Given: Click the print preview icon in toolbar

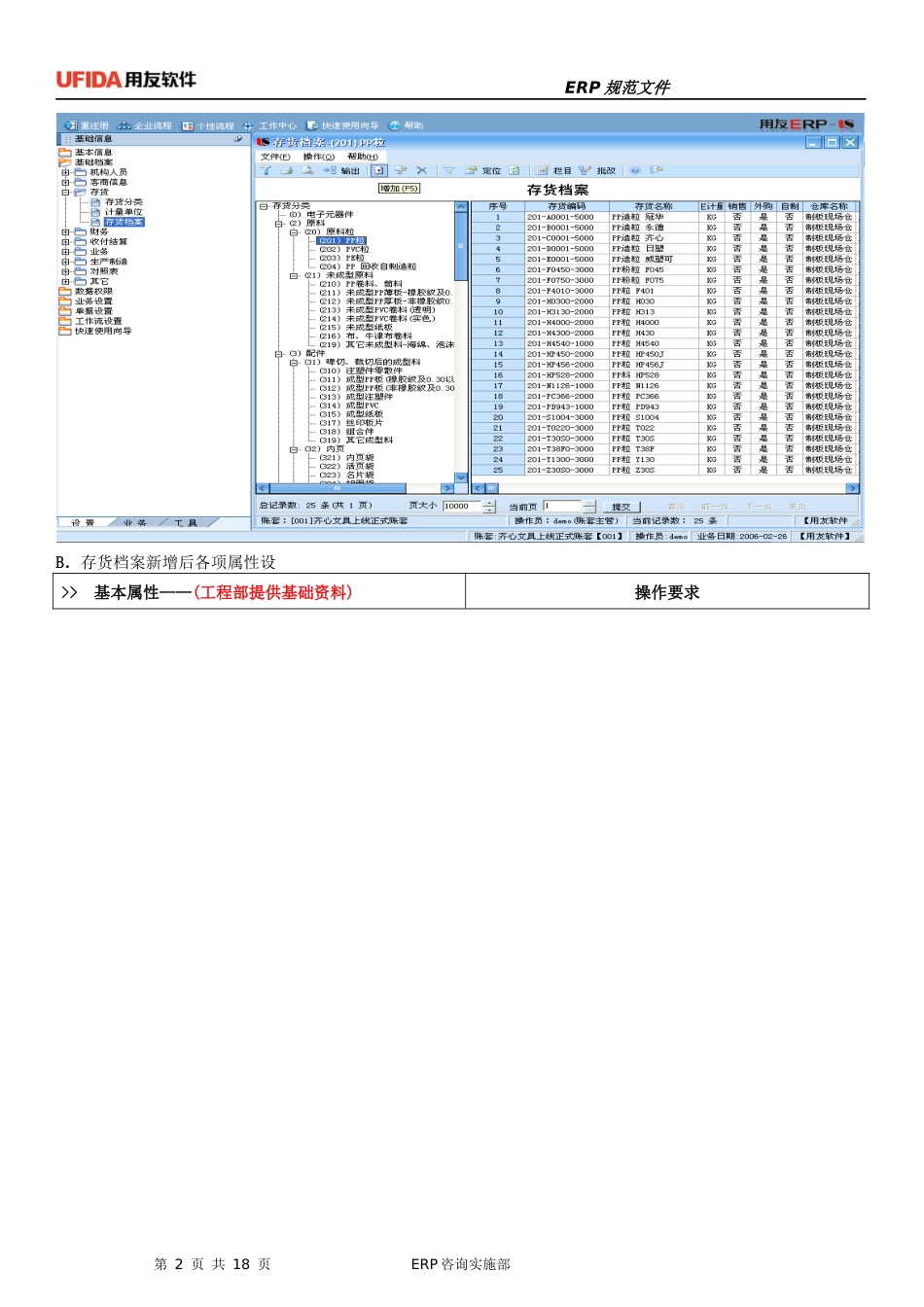Looking at the screenshot, I should [x=307, y=170].
